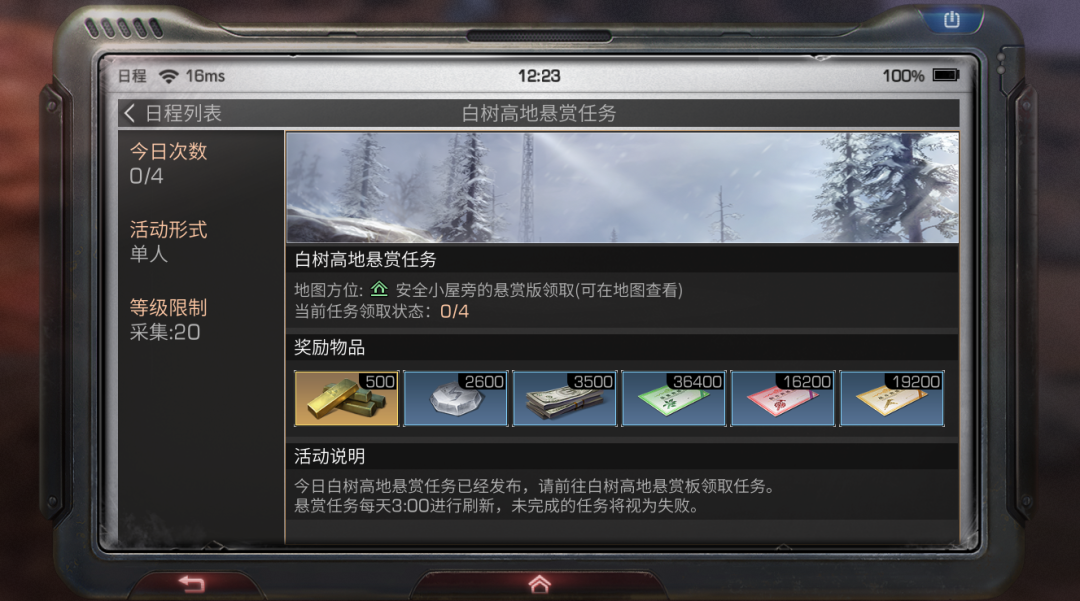Click the 等级限制 采集:20 entry
Viewport: 1080px width, 601px height.
click(x=169, y=319)
